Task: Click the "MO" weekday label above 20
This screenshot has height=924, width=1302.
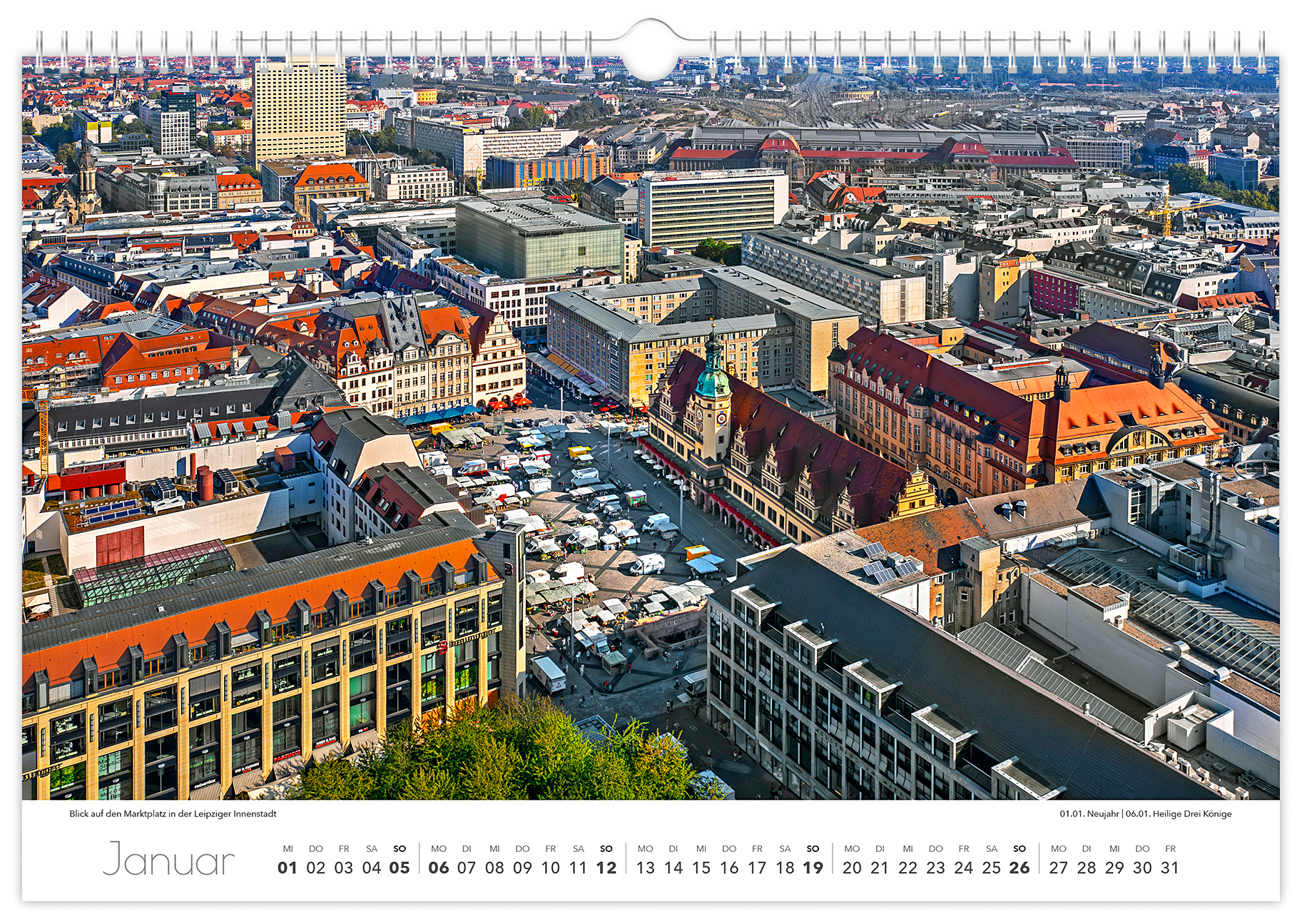Action: click(852, 848)
